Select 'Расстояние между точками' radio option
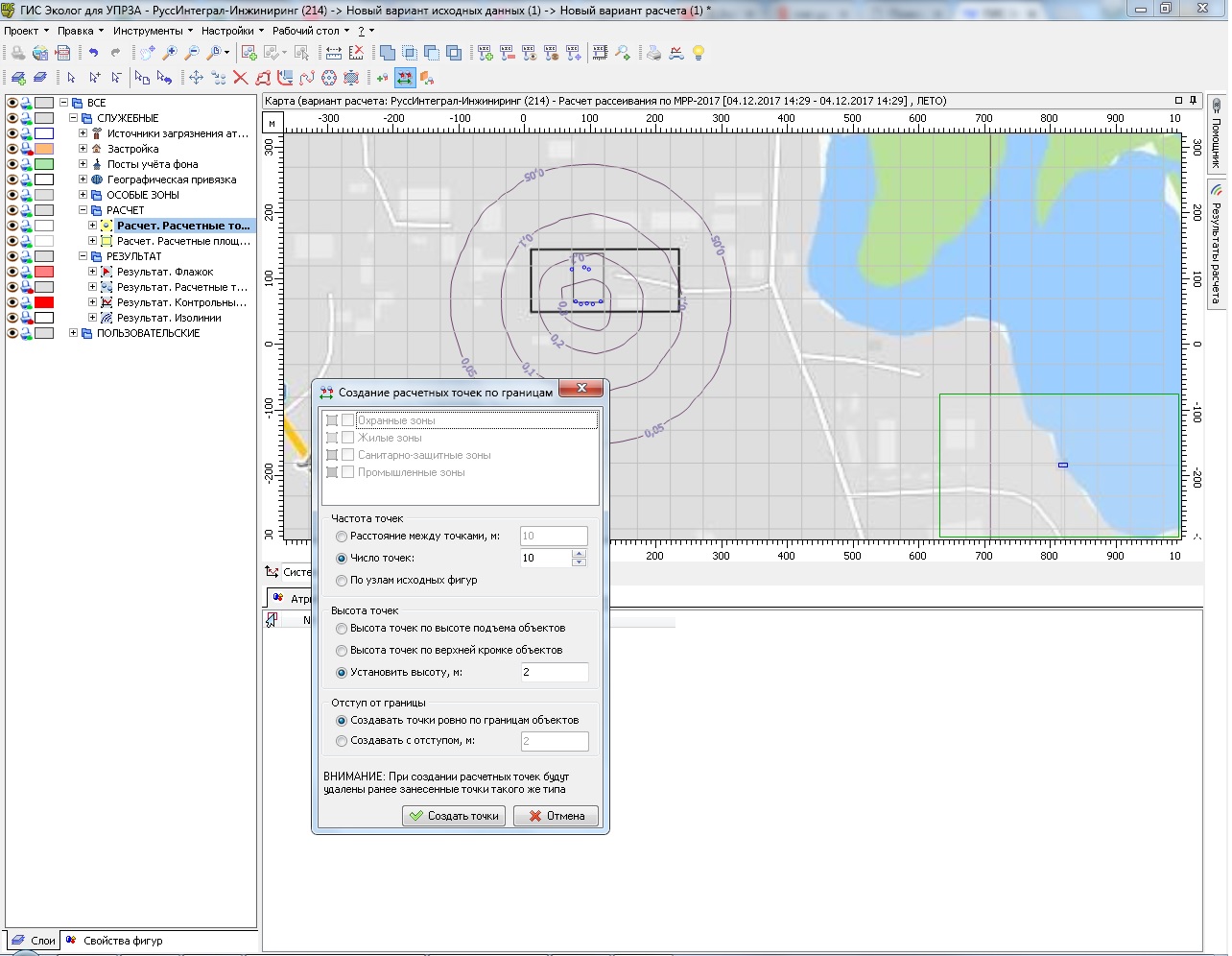The width and height of the screenshot is (1232, 956). click(x=342, y=537)
